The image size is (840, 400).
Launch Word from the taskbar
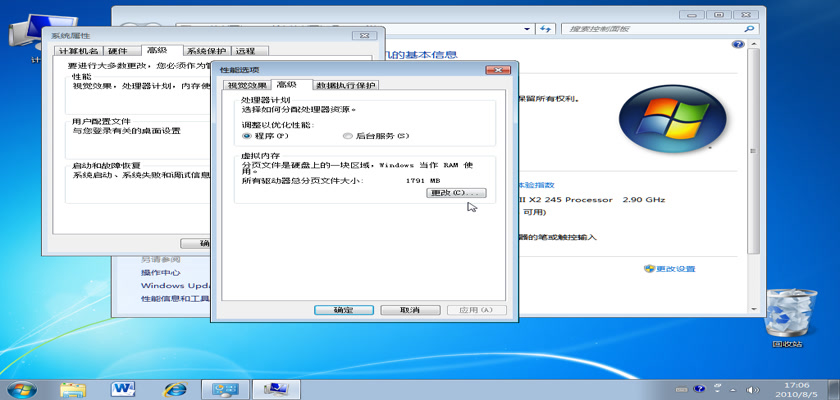[x=125, y=388]
